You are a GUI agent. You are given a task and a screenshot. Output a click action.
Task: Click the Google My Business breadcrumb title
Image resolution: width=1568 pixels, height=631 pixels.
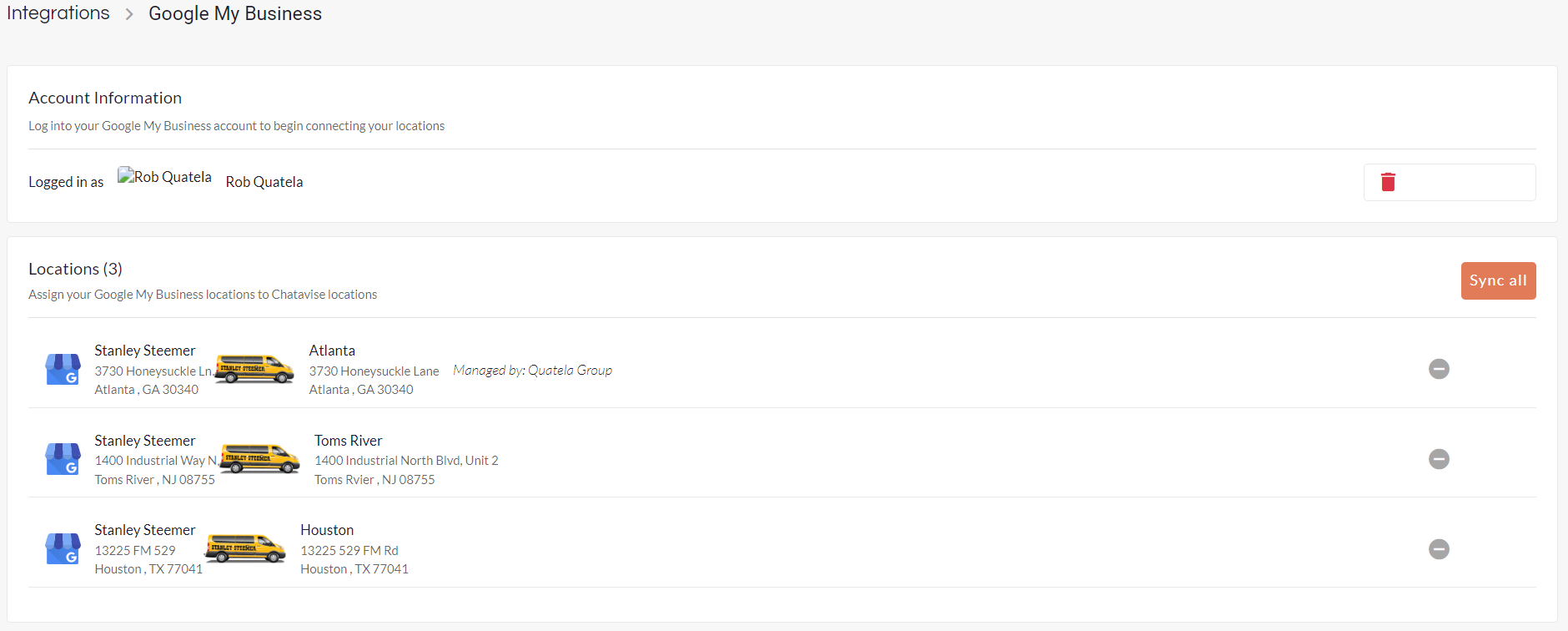[235, 13]
